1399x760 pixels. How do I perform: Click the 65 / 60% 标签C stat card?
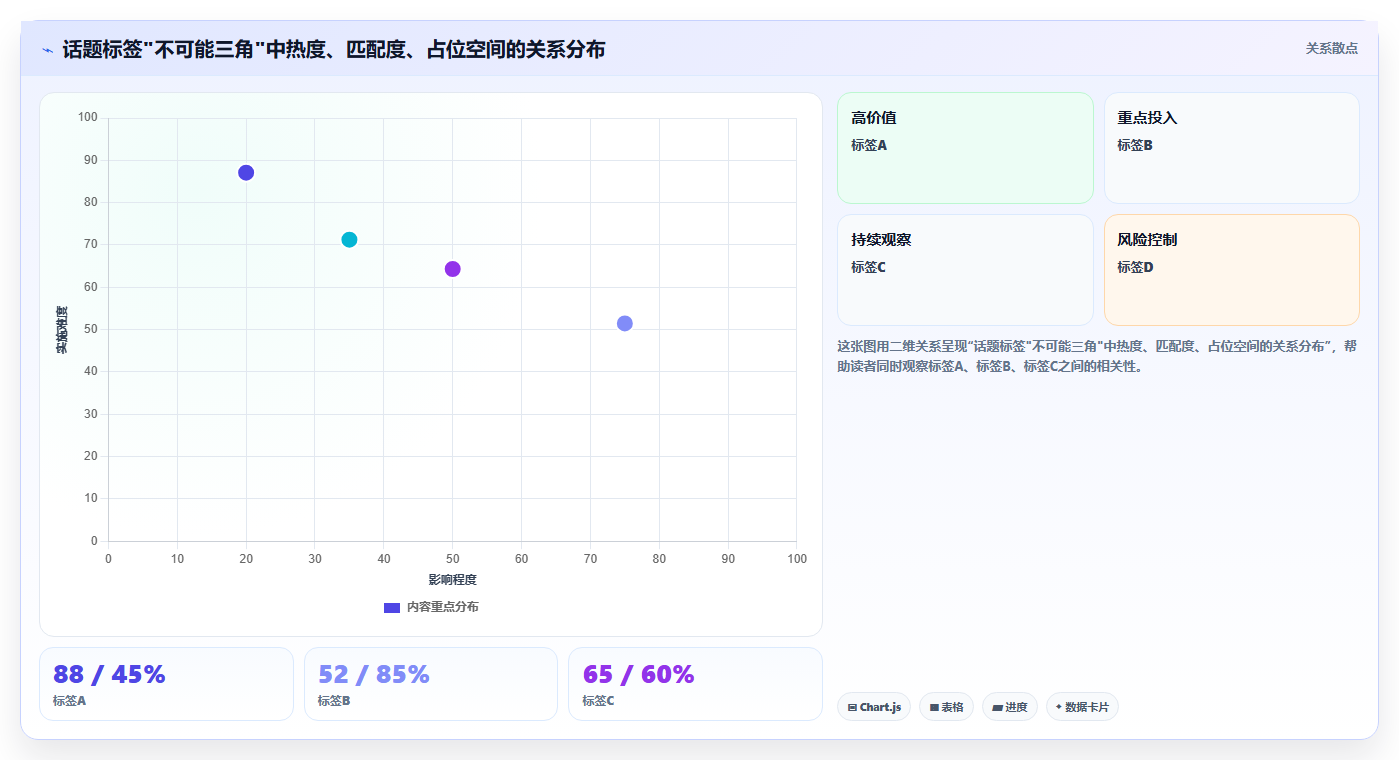click(x=695, y=684)
